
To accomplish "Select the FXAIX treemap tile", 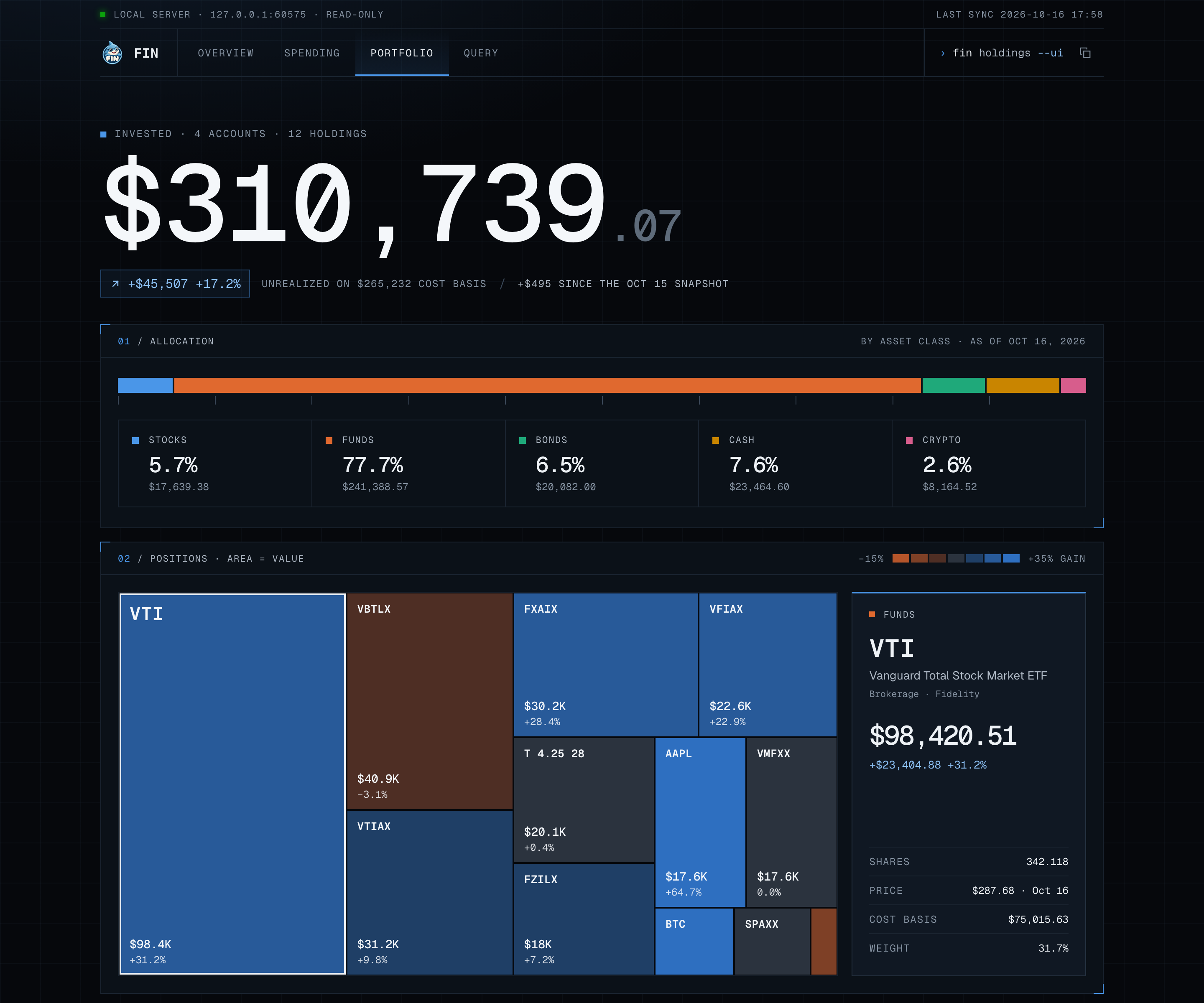I will pyautogui.click(x=605, y=664).
